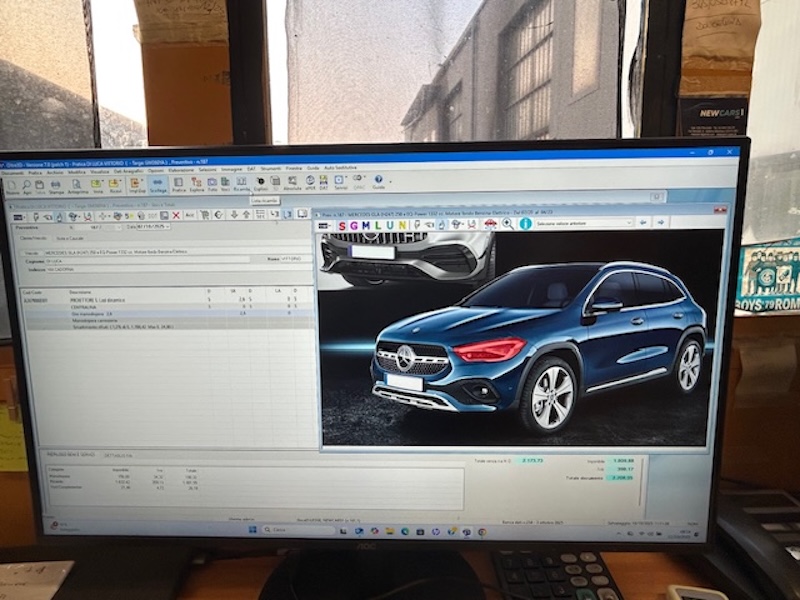800x600 pixels.
Task: Click the green L letter button
Action: click(378, 226)
